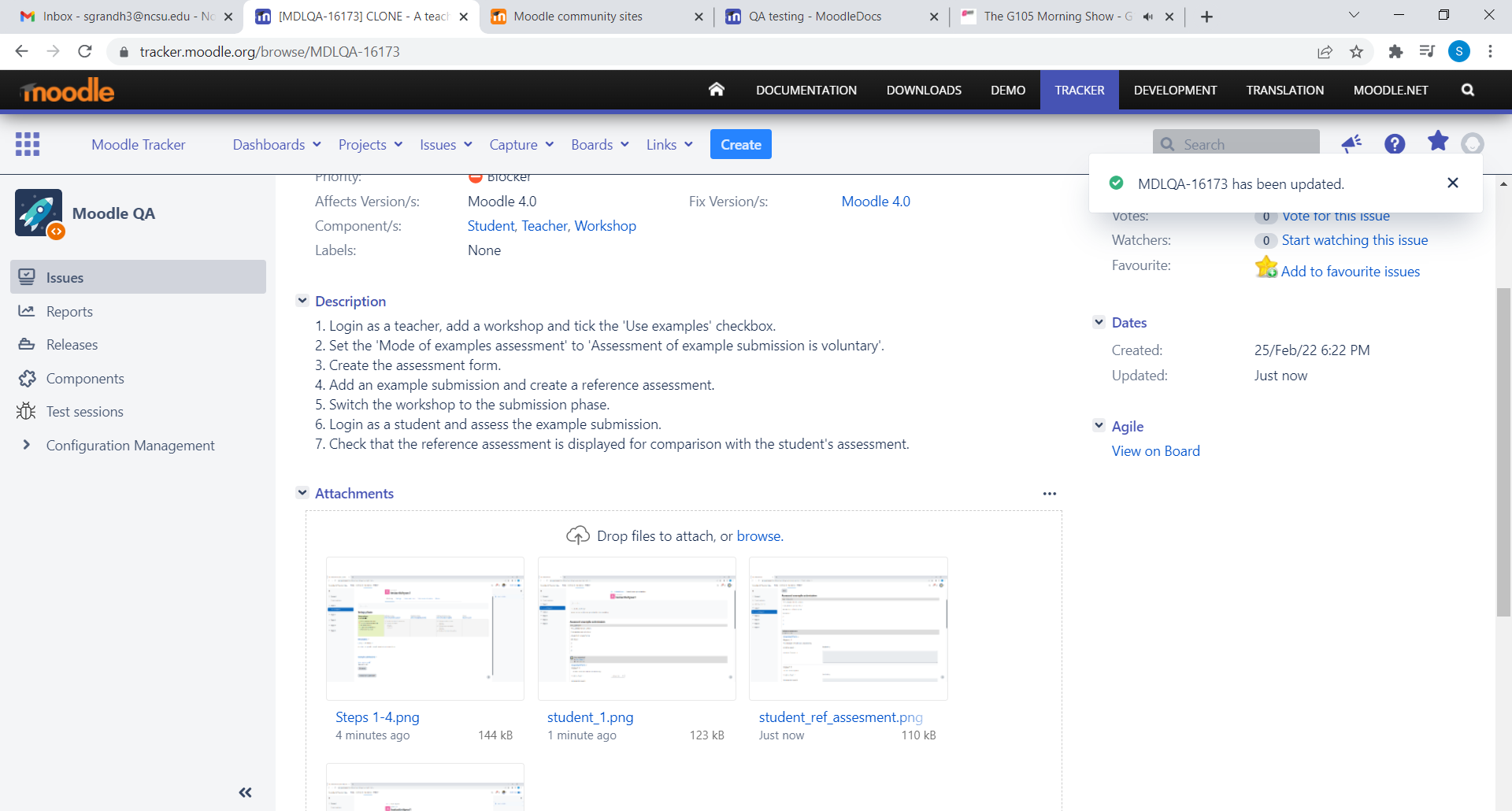
Task: Open the tab search down-arrow icon
Action: click(x=1354, y=15)
